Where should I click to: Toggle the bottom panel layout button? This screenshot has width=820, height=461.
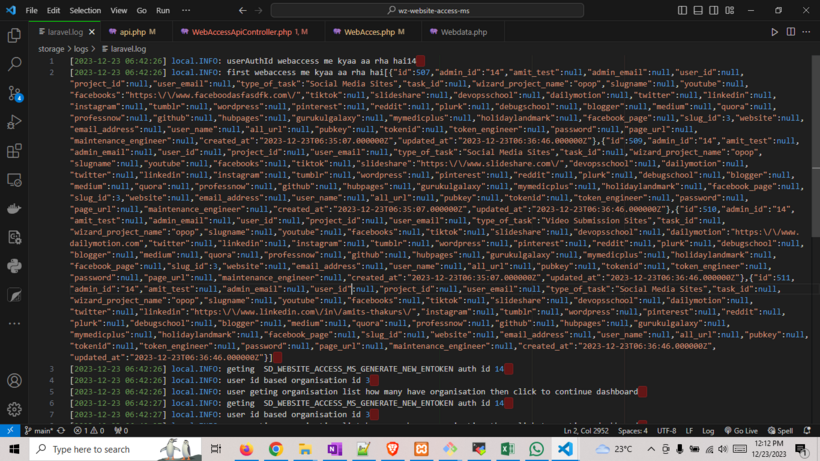click(698, 11)
